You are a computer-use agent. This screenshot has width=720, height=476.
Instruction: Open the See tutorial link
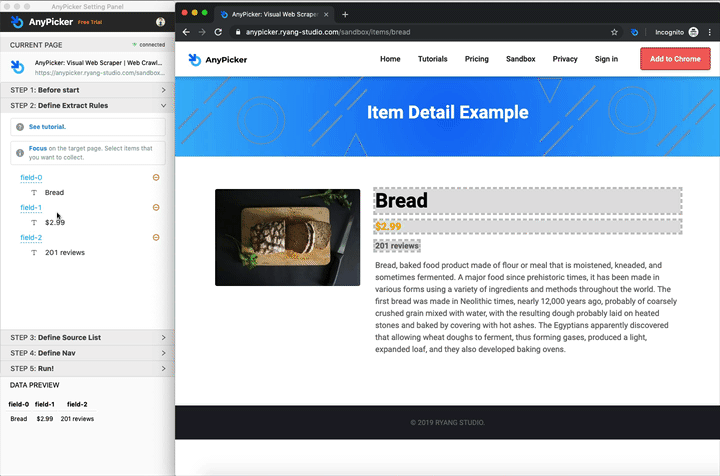pos(47,127)
